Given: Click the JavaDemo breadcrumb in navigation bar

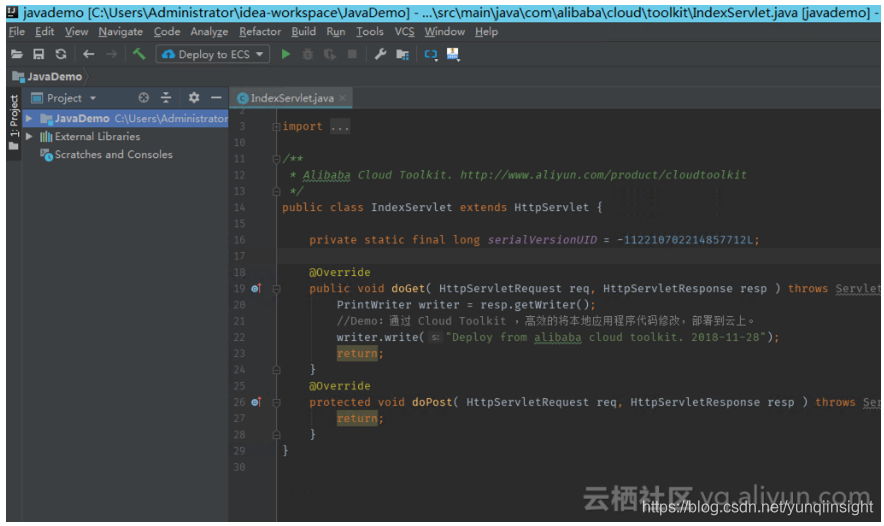Looking at the screenshot, I should pyautogui.click(x=48, y=76).
